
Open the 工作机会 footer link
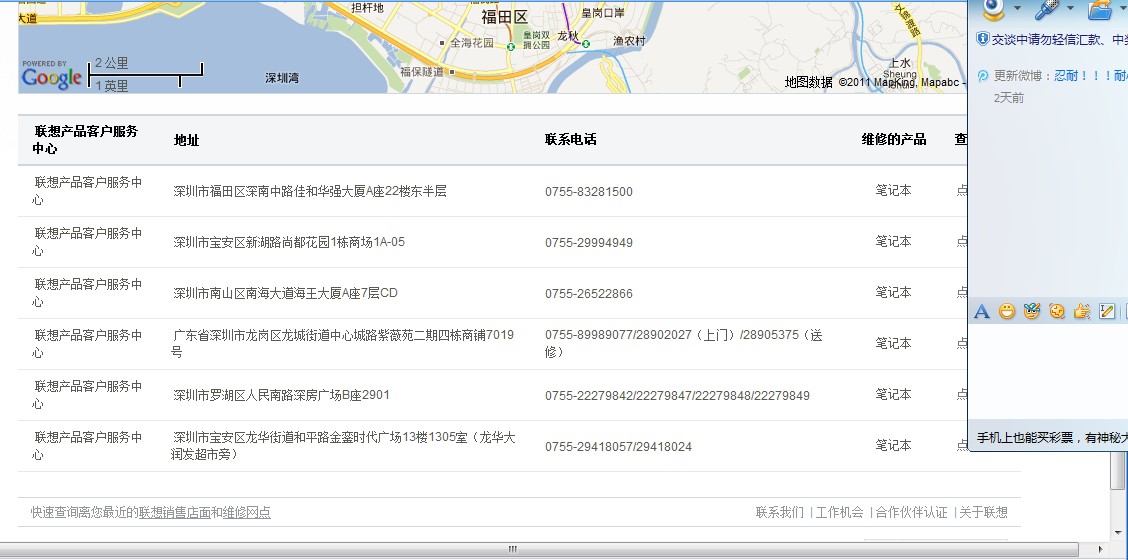click(840, 512)
